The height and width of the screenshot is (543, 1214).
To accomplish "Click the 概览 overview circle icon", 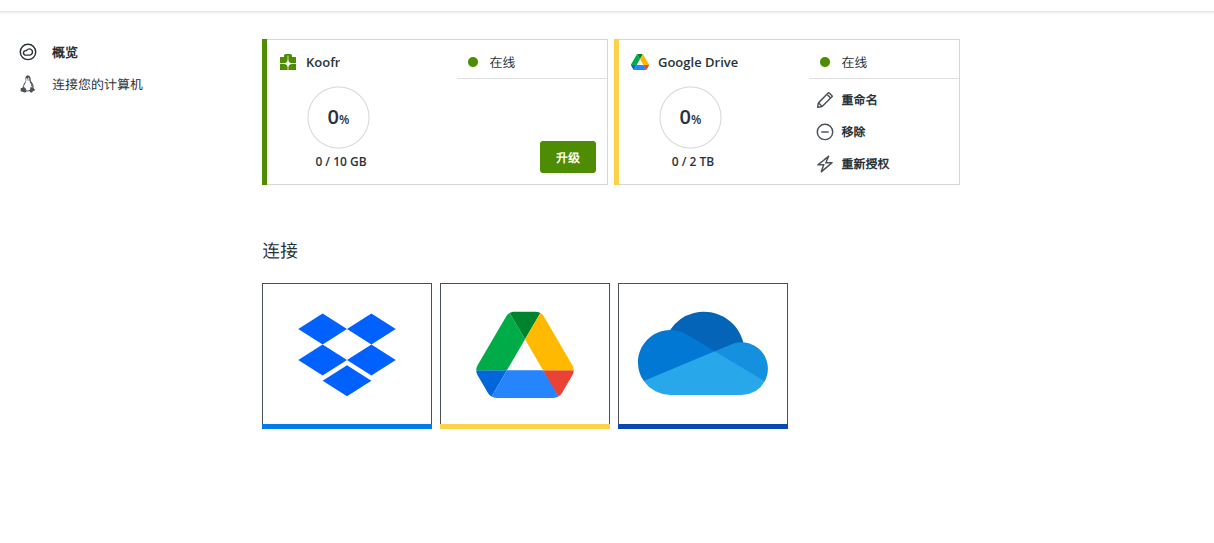I will pos(28,53).
